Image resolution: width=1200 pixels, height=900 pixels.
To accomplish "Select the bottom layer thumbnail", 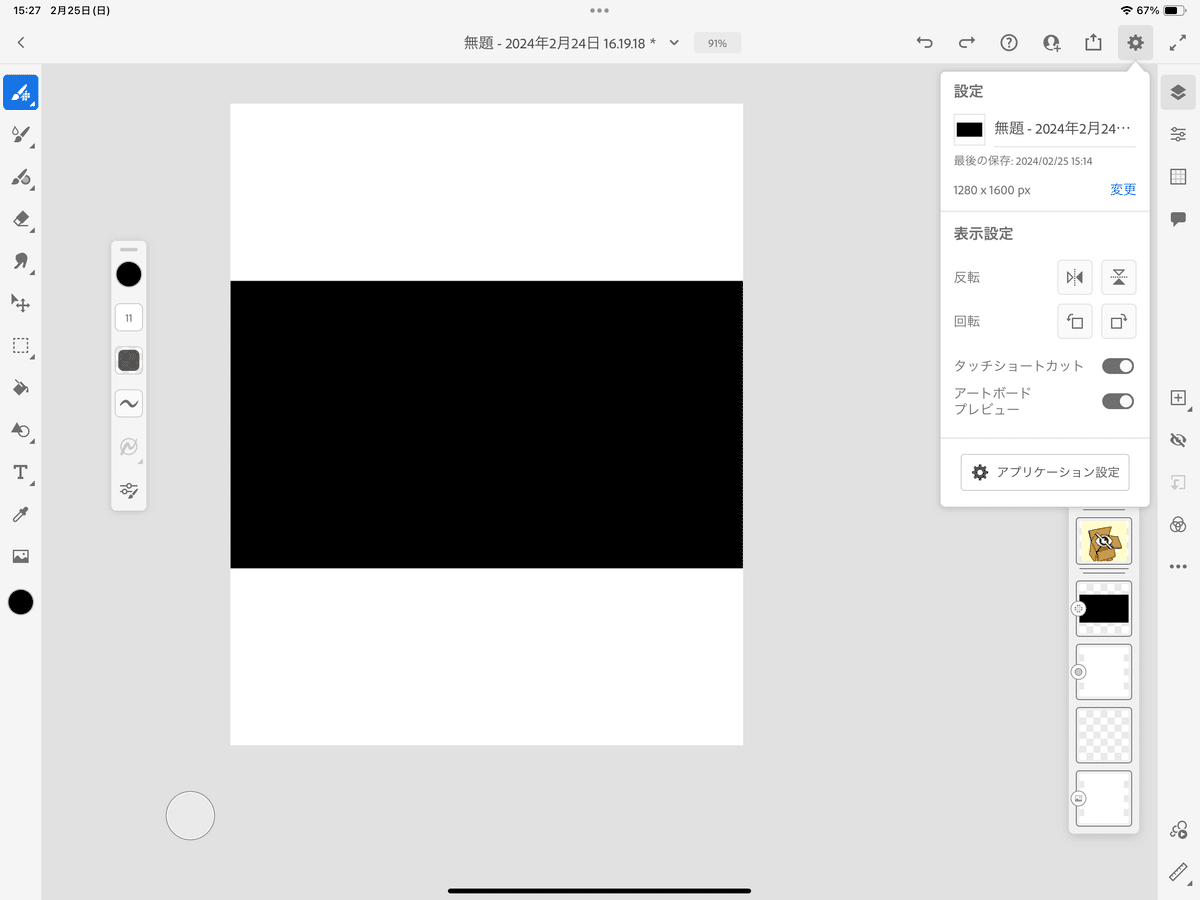I will (1104, 798).
